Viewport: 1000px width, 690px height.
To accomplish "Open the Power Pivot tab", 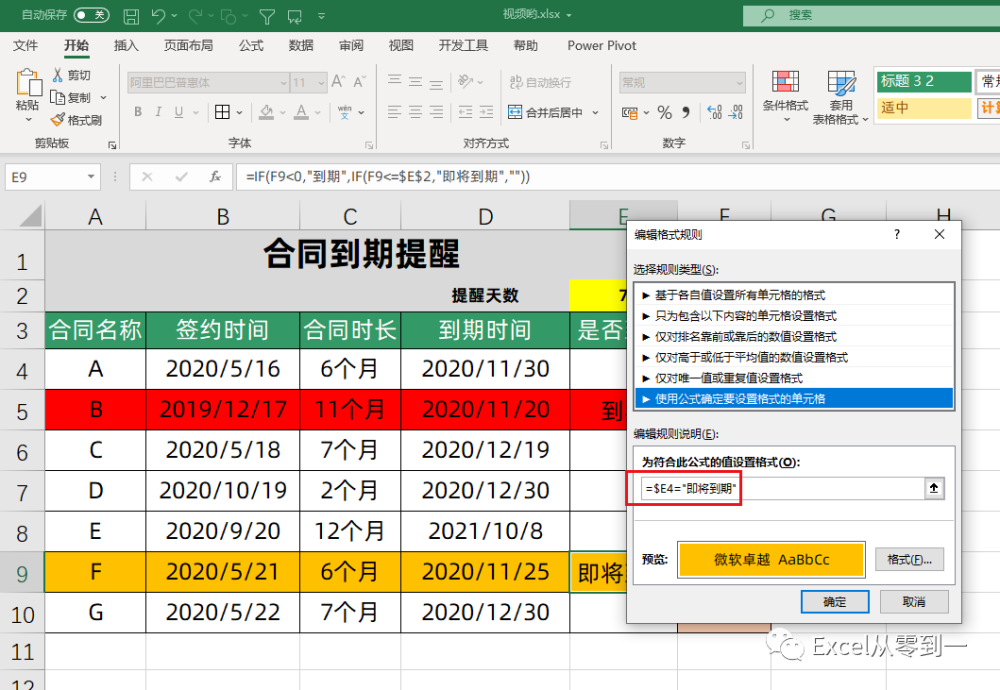I will 601,45.
